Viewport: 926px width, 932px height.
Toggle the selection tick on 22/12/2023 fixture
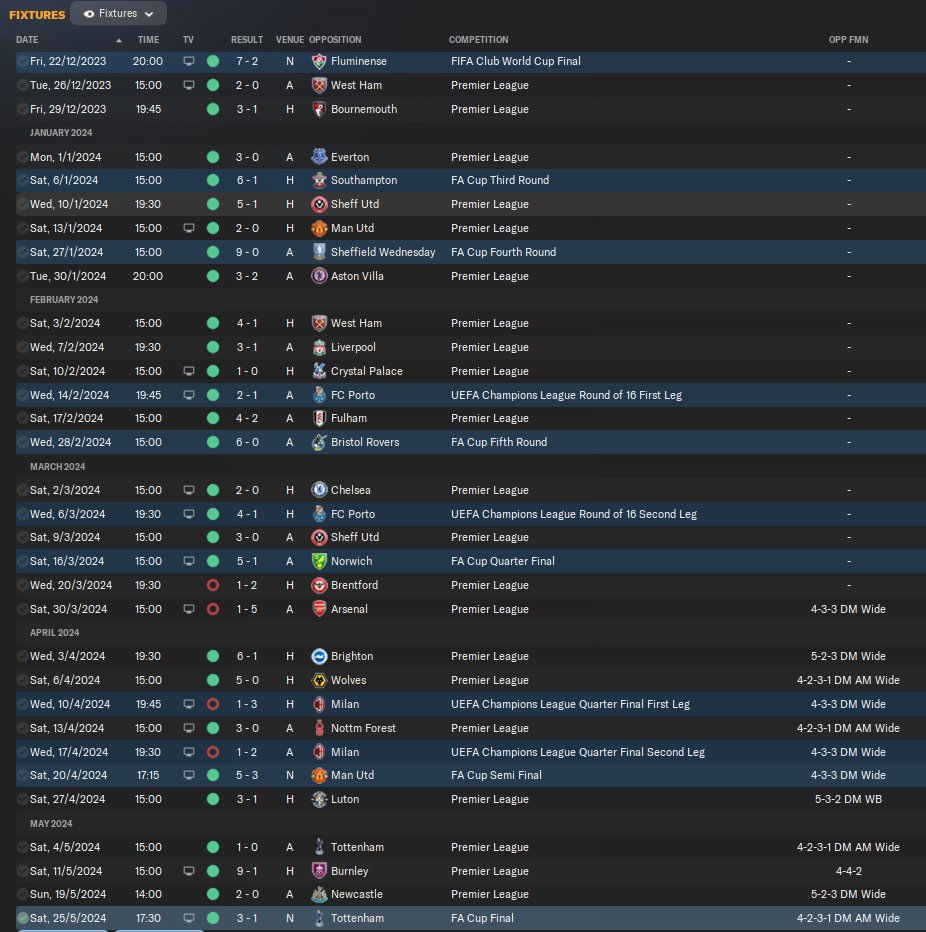point(23,61)
